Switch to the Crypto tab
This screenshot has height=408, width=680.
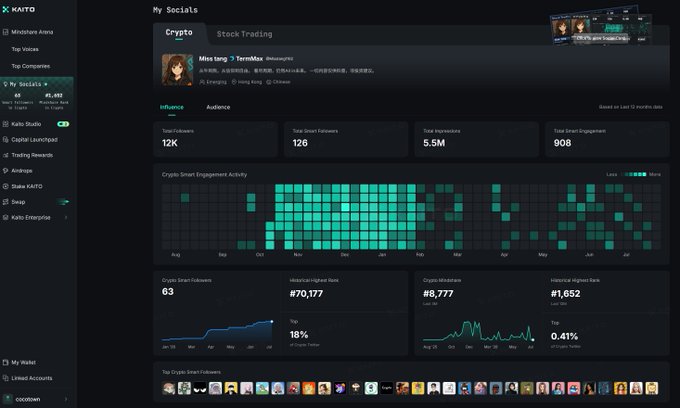click(179, 33)
